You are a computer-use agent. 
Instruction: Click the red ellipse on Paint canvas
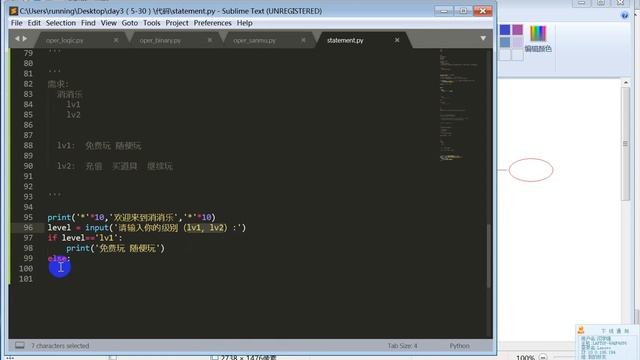(531, 170)
